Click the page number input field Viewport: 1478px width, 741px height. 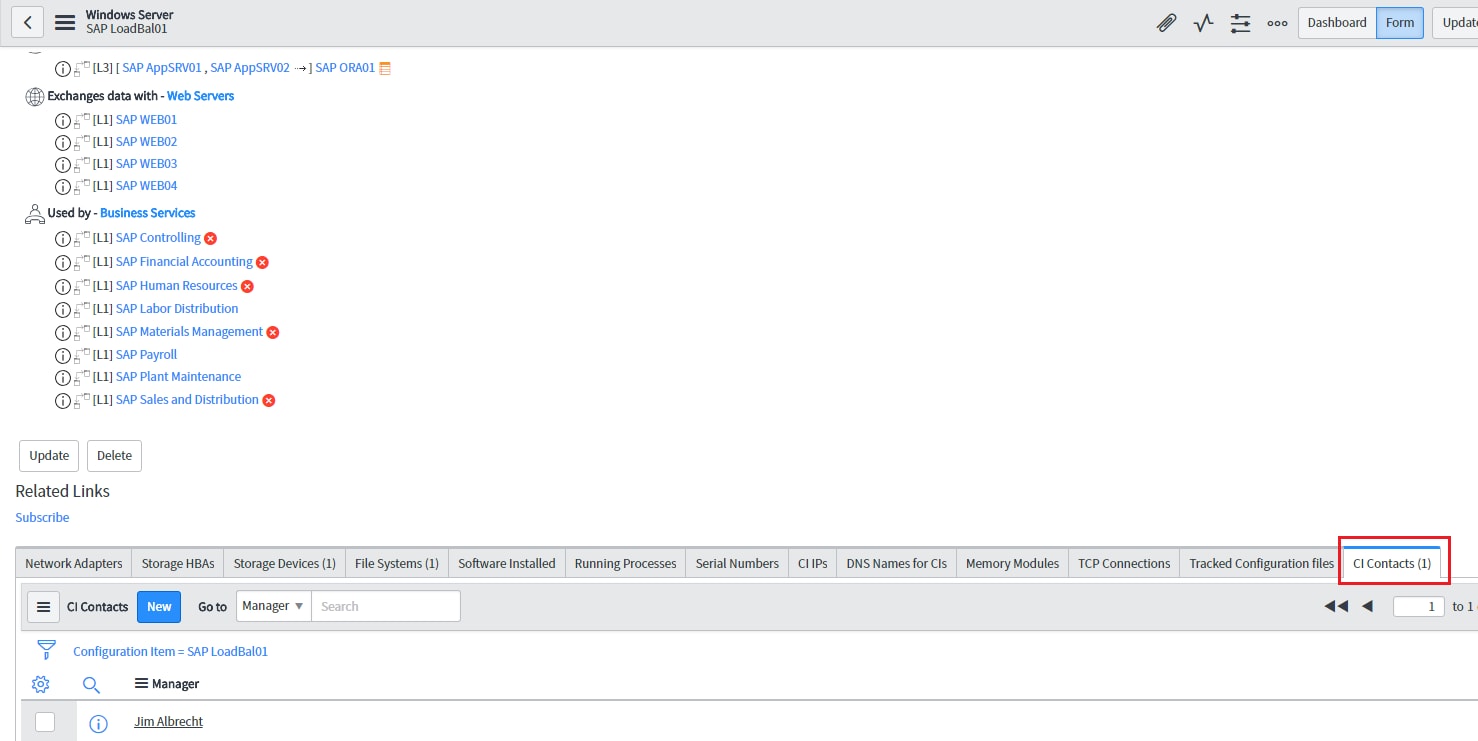point(1418,606)
